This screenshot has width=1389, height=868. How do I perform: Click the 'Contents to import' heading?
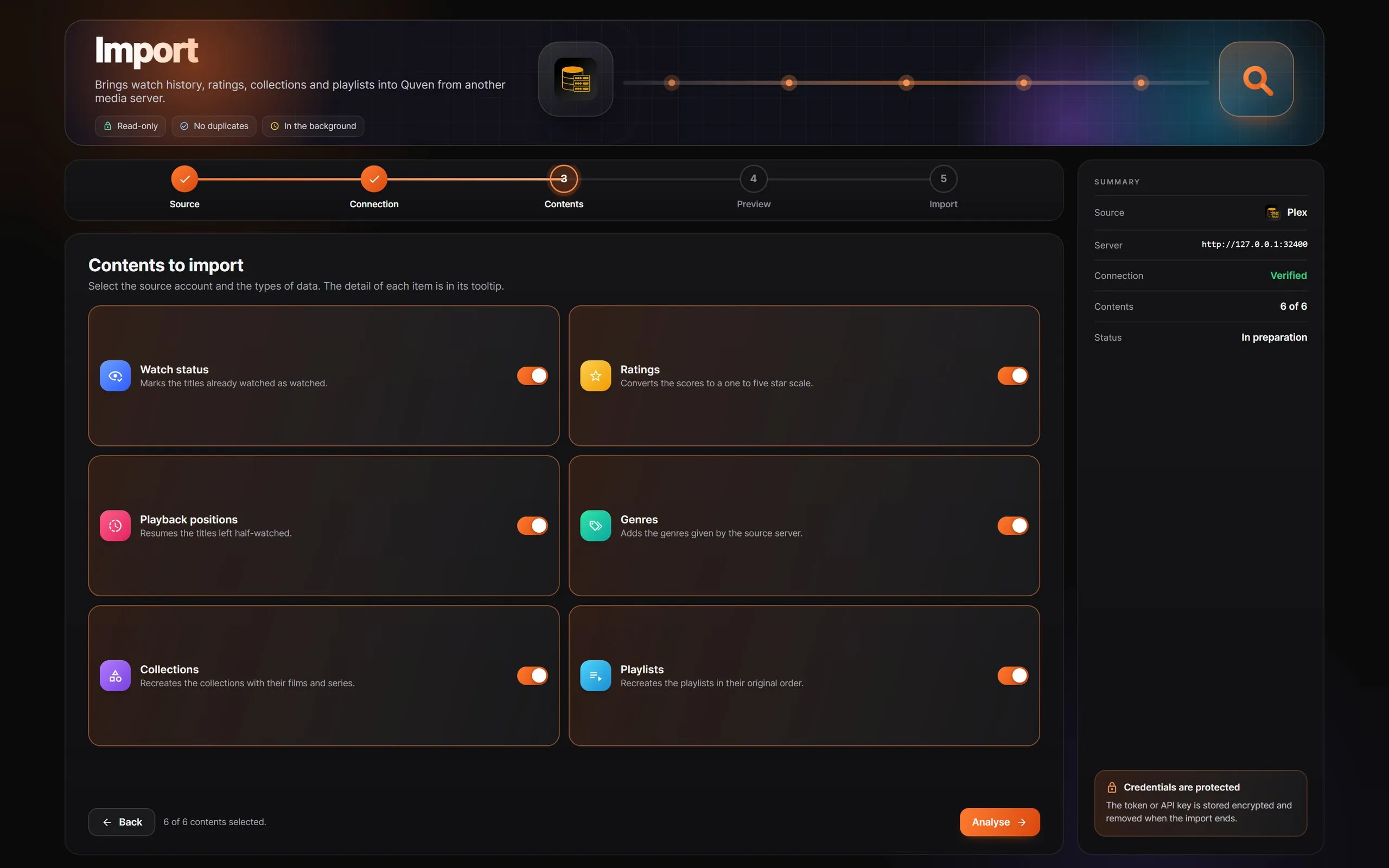point(166,265)
